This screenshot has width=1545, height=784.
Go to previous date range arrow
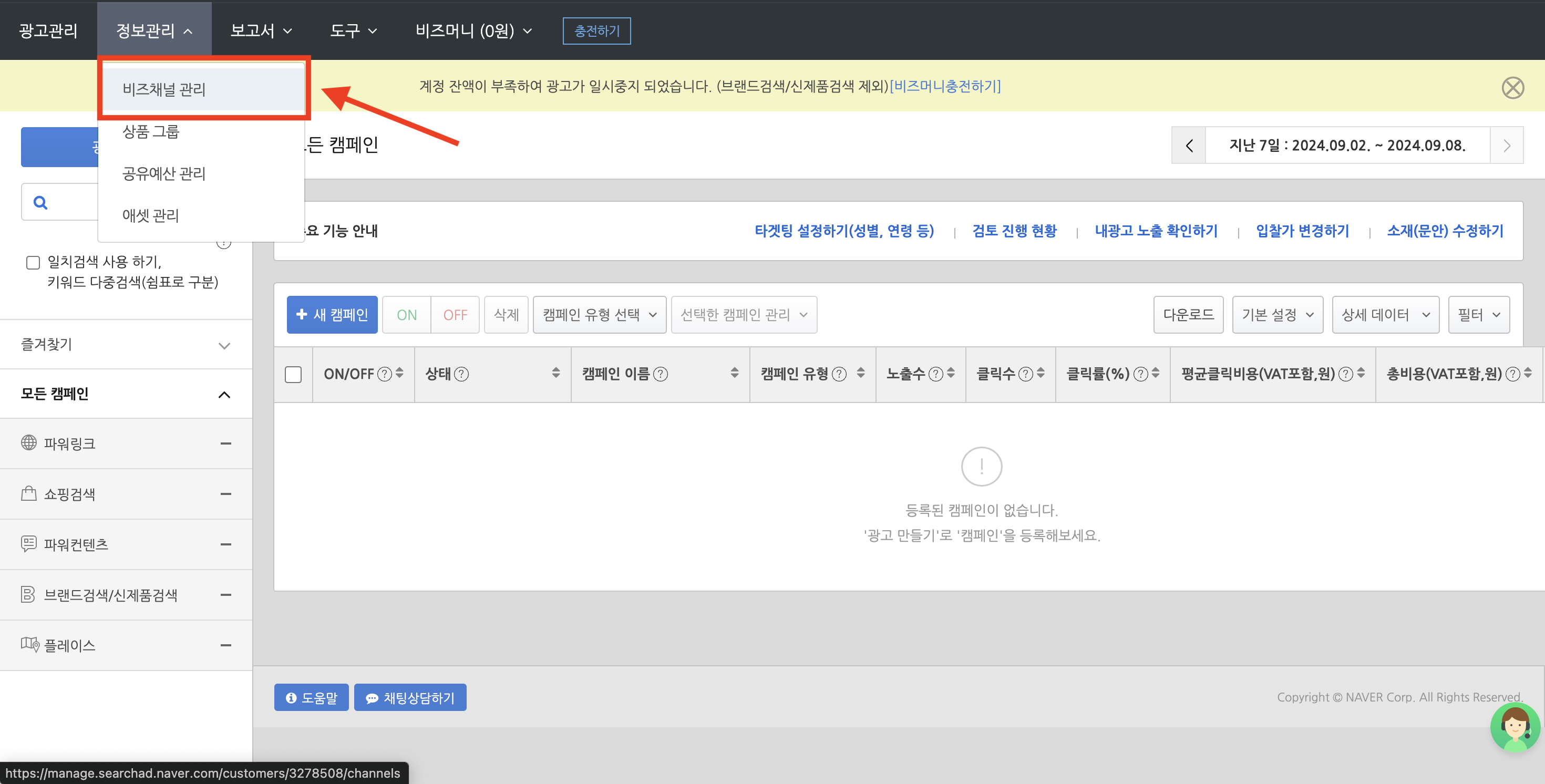1189,145
